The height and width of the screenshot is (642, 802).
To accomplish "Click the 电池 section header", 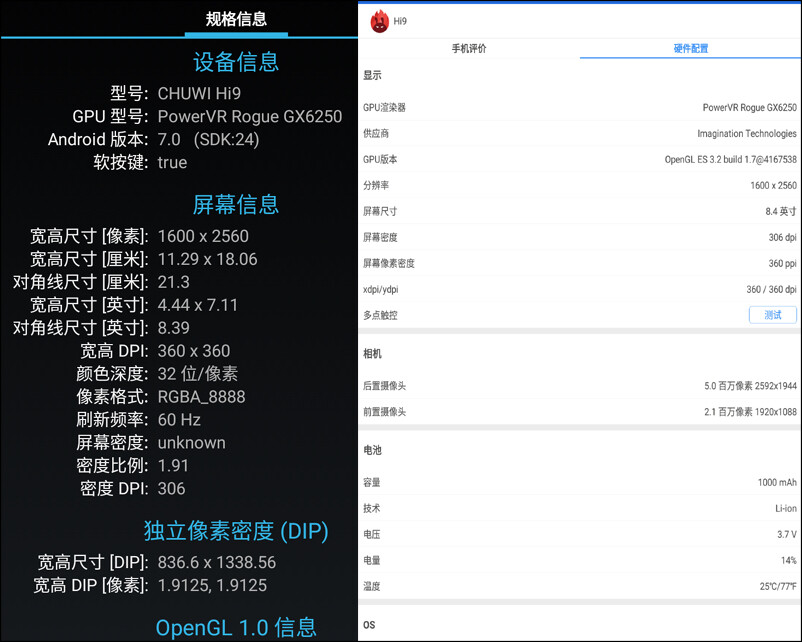I will pyautogui.click(x=372, y=450).
